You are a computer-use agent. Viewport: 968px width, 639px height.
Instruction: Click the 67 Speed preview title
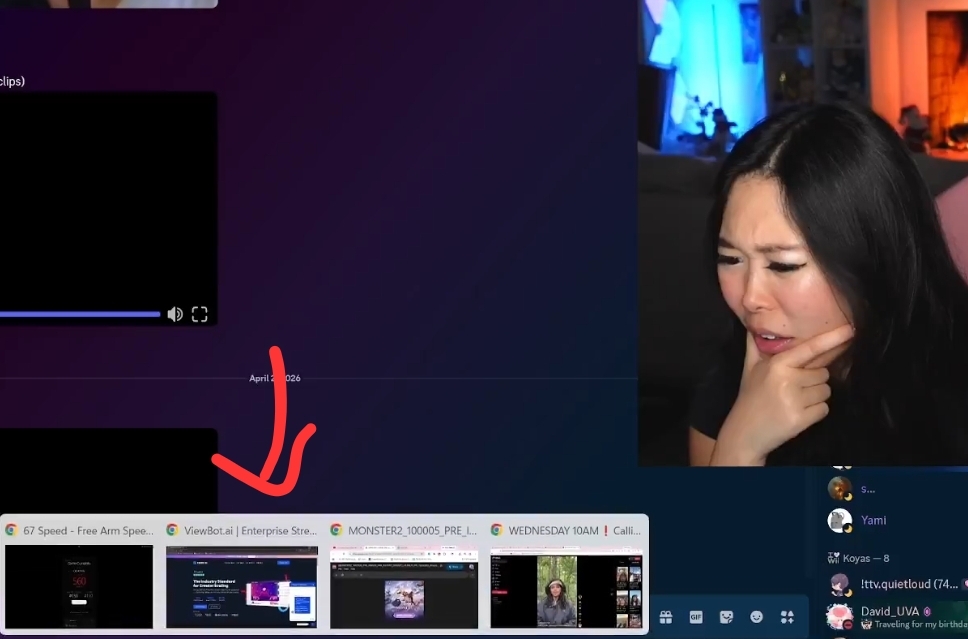88,530
